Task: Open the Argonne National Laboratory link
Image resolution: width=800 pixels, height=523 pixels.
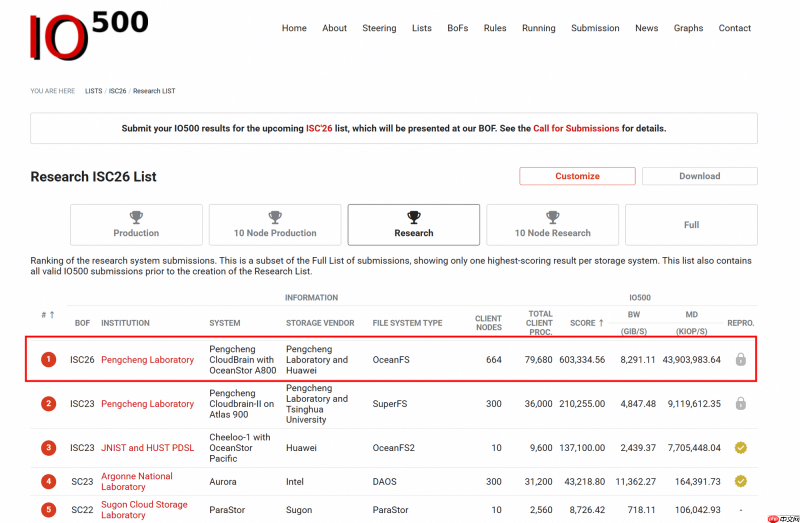Action: (x=137, y=481)
